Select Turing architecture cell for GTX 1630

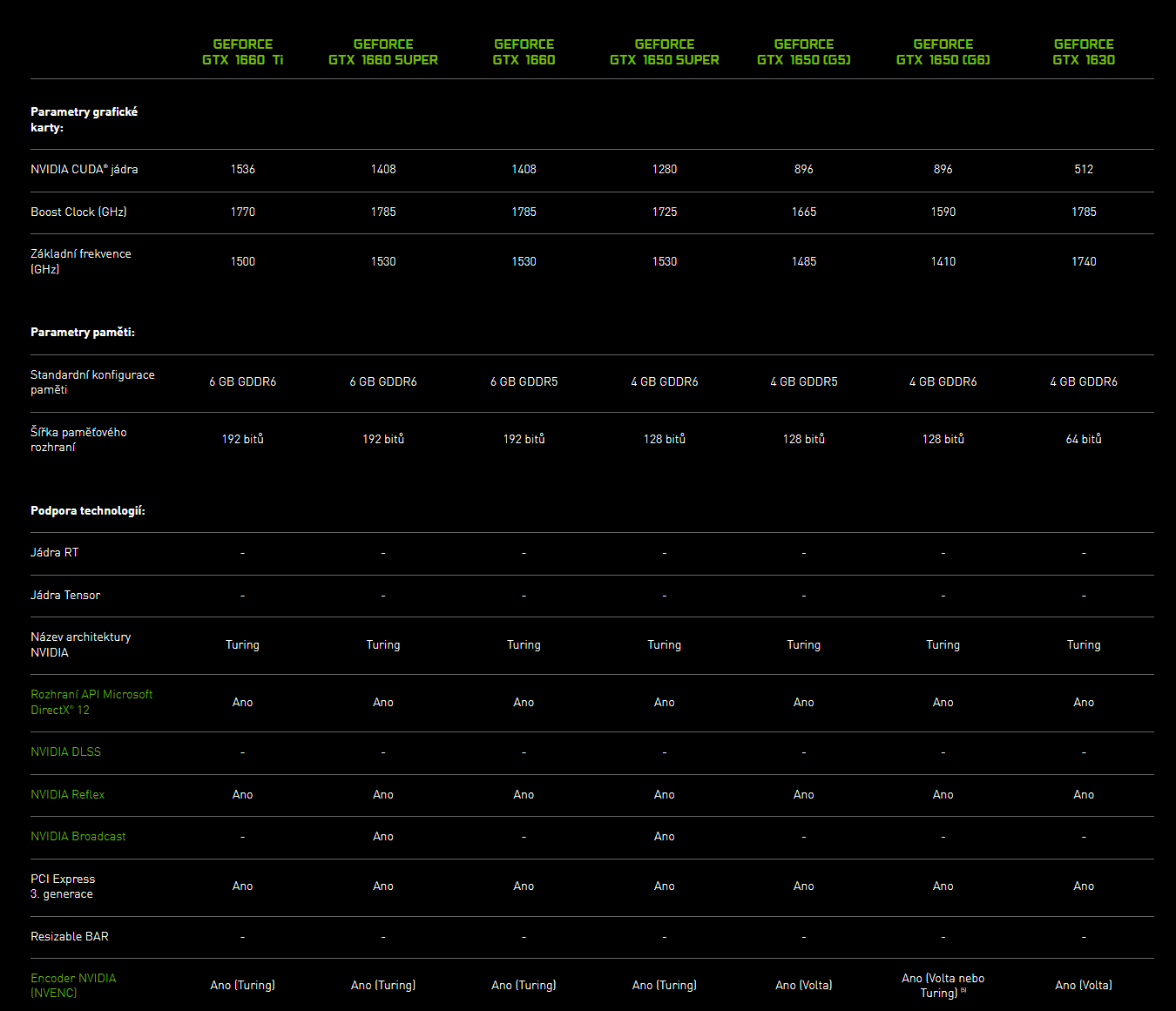coord(1084,644)
